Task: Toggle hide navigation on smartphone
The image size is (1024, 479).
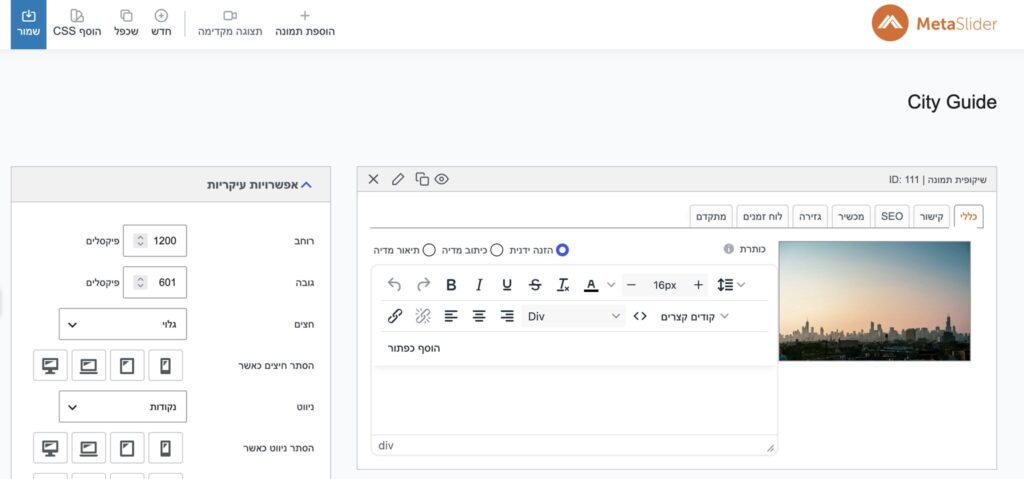Action: point(165,448)
